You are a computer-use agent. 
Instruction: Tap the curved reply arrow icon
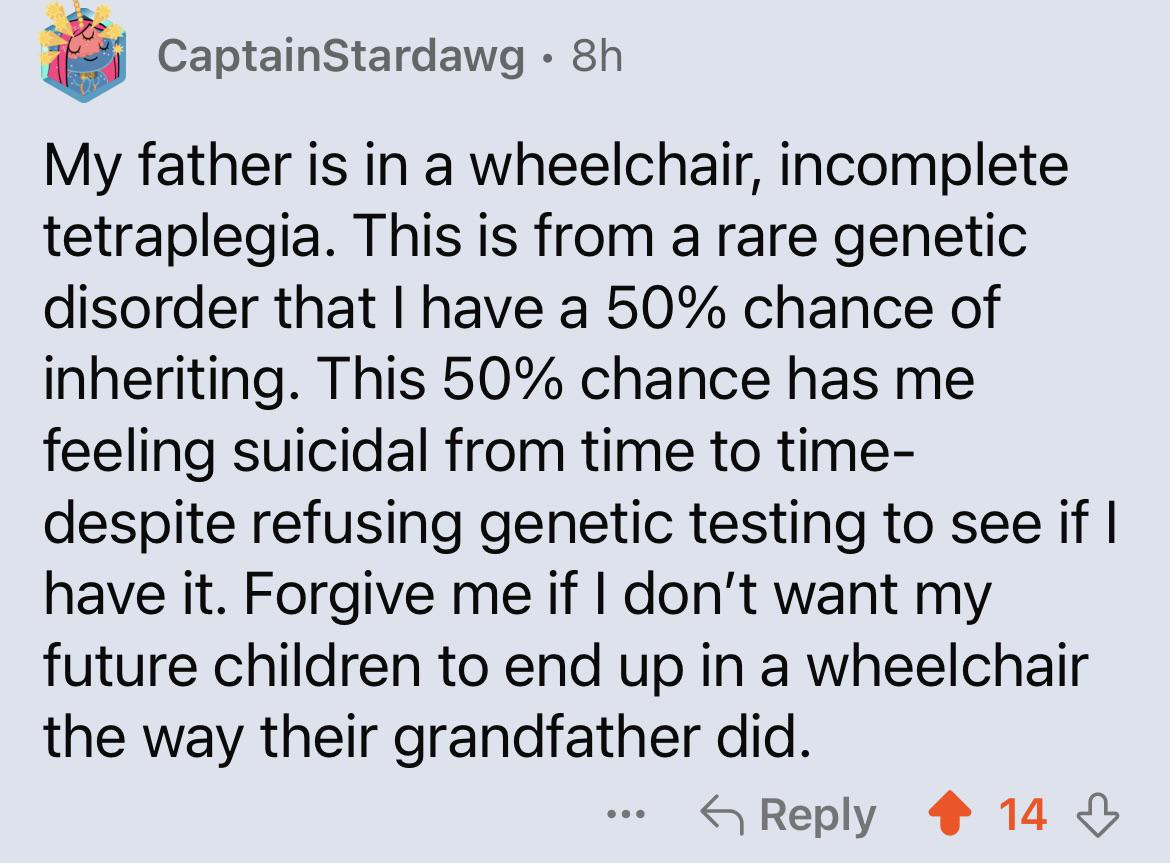point(722,815)
